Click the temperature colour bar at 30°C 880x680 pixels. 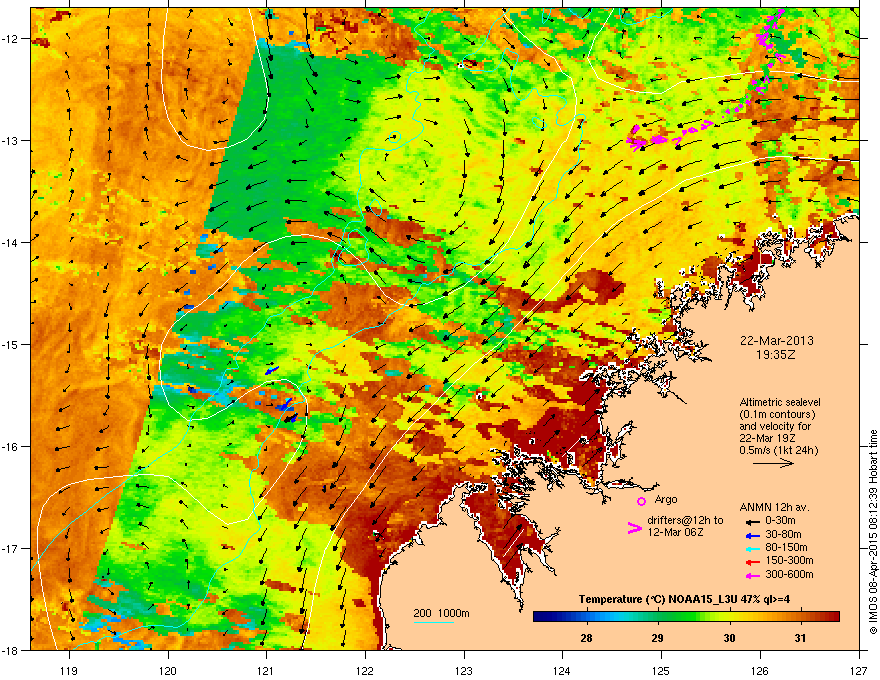[729, 617]
